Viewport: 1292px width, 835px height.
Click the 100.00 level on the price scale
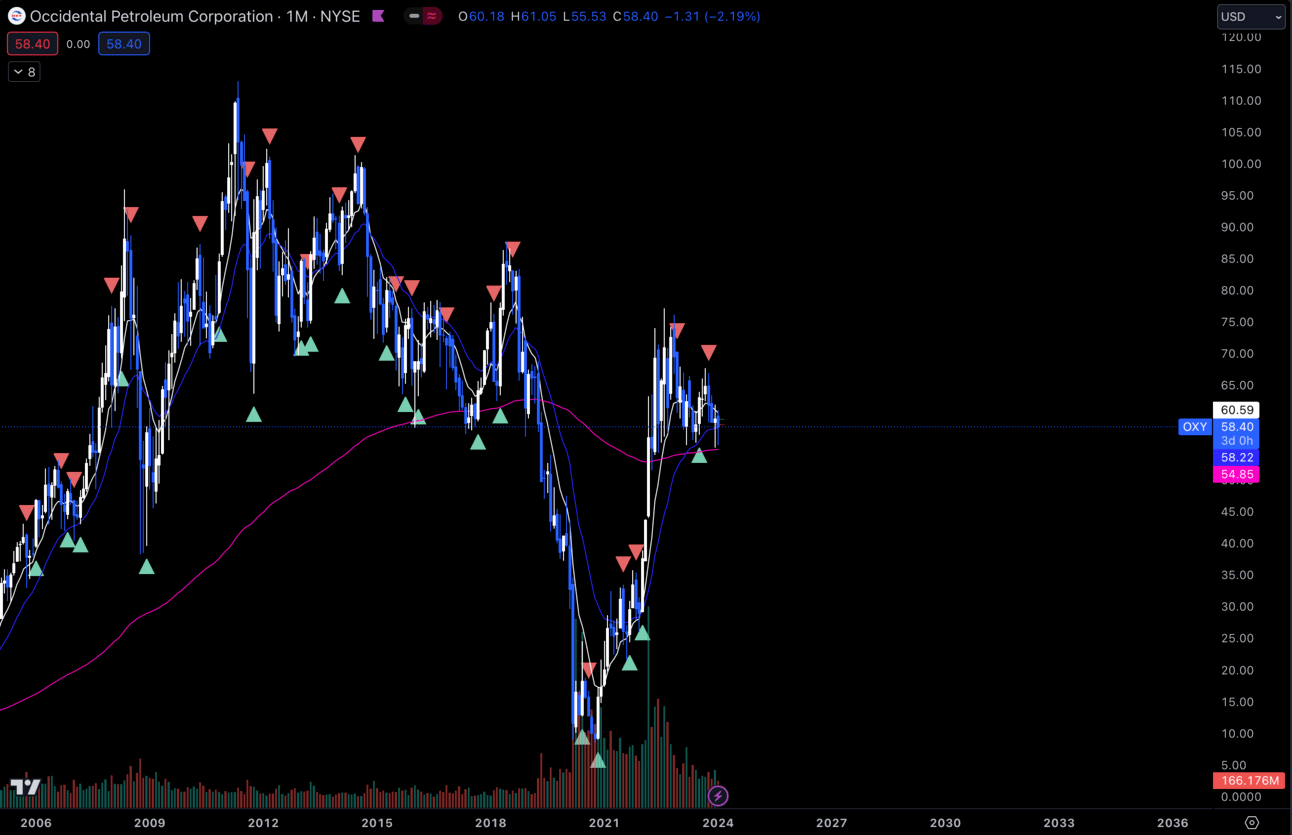pyautogui.click(x=1241, y=164)
